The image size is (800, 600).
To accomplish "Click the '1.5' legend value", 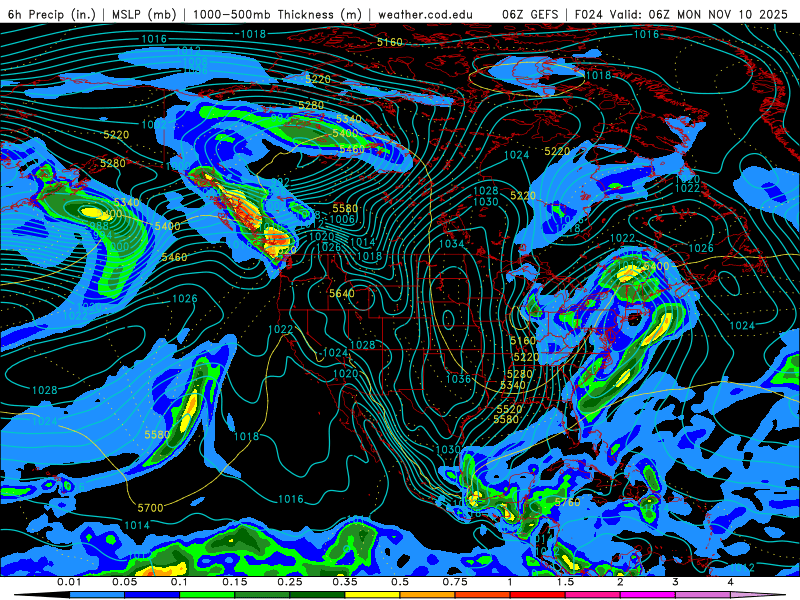I will 565,582.
